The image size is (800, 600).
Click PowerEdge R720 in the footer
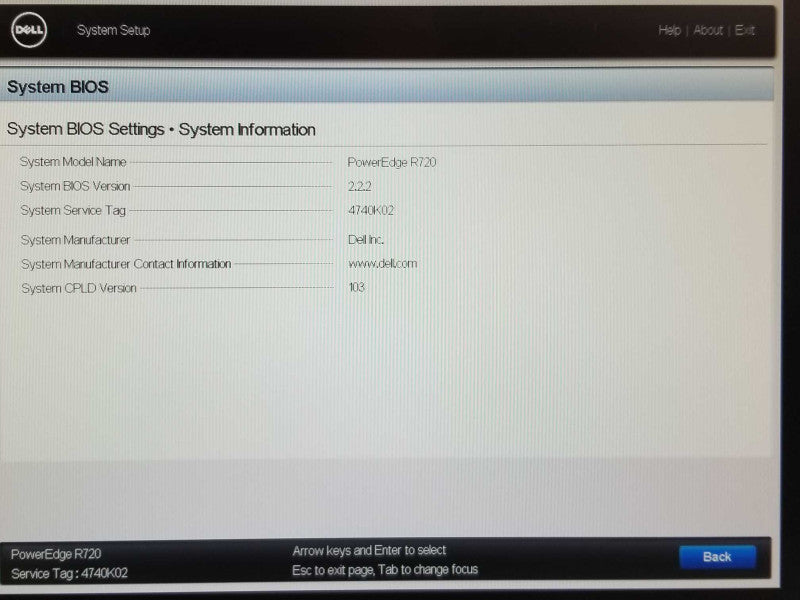pyautogui.click(x=56, y=554)
